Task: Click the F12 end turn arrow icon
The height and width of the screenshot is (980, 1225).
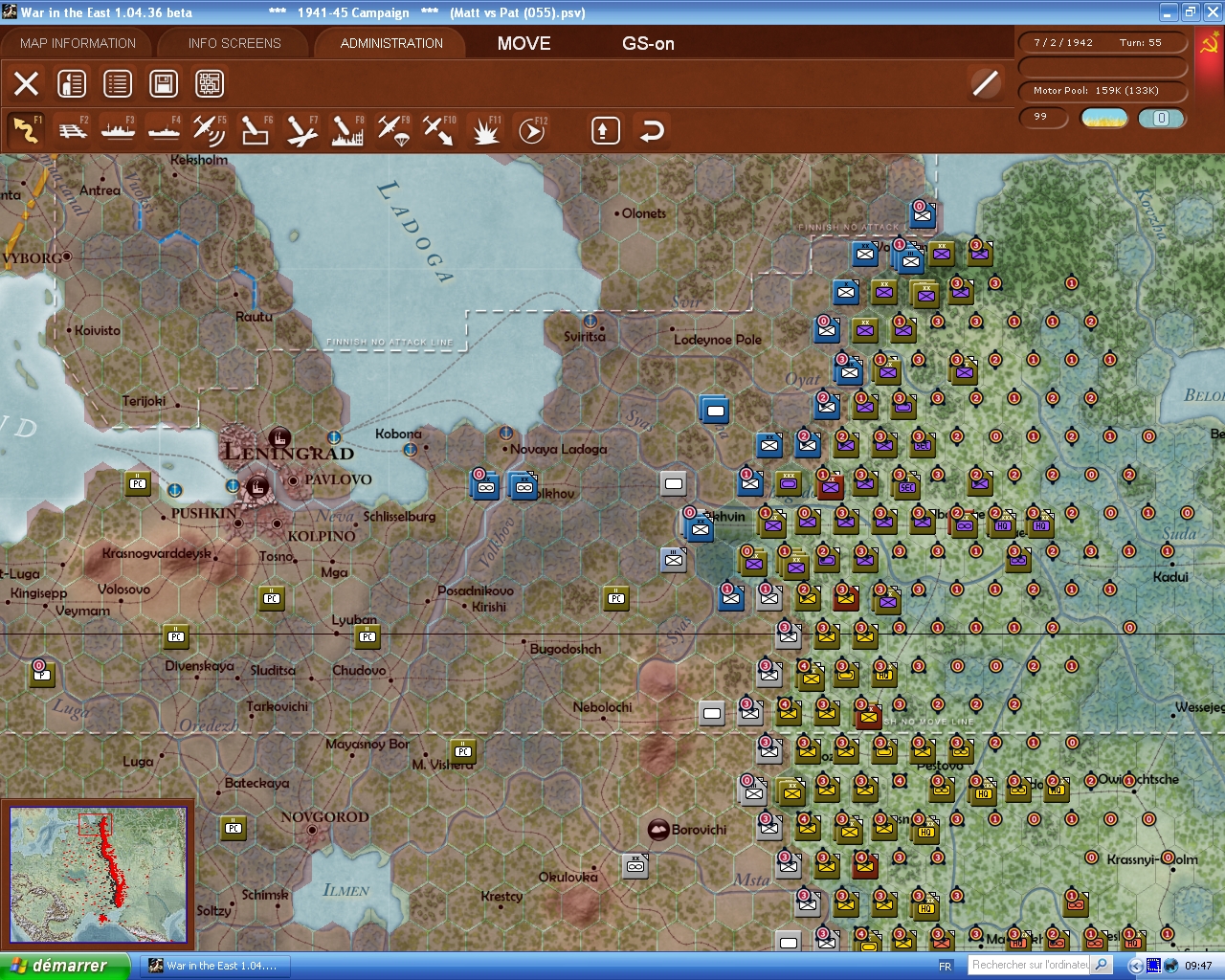Action: 531,130
